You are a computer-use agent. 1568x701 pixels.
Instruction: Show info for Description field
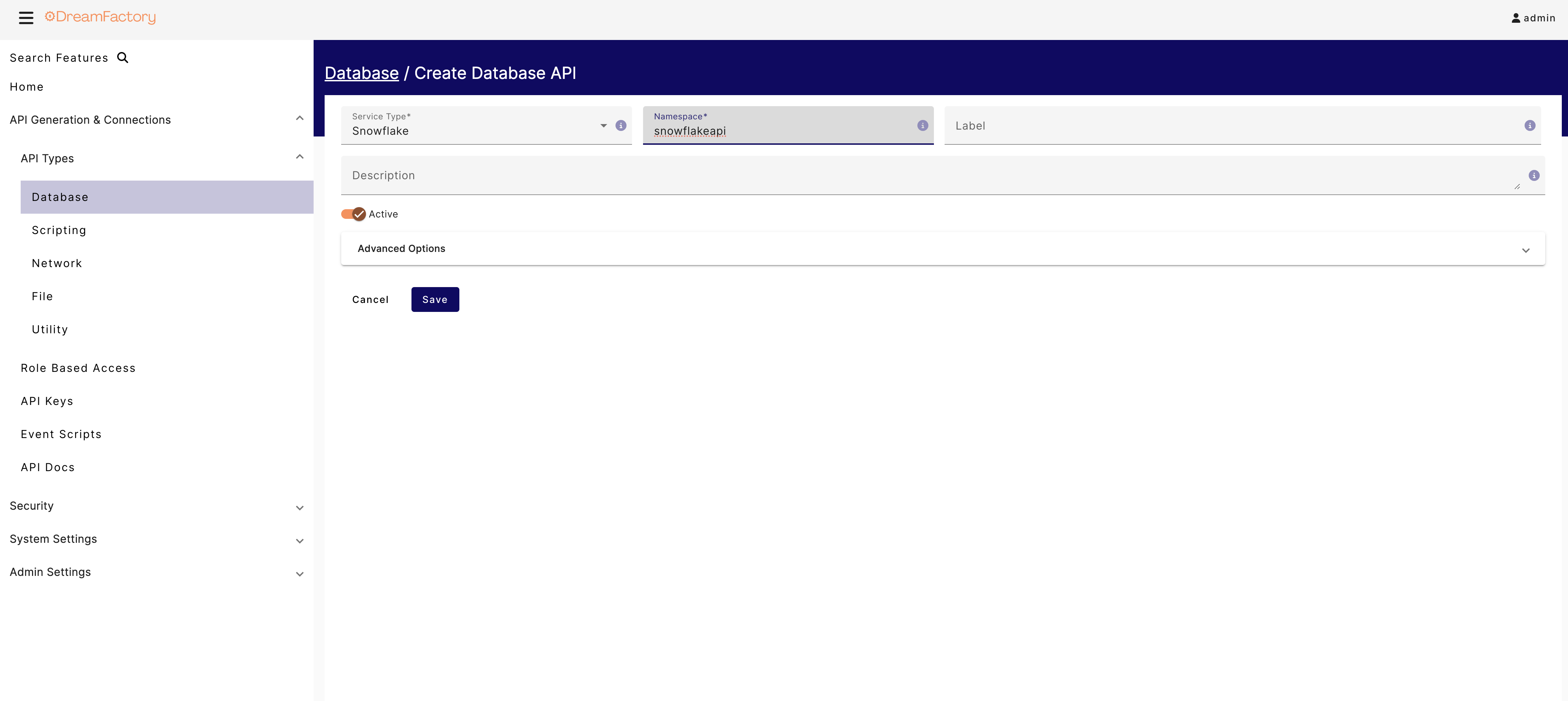[1534, 175]
